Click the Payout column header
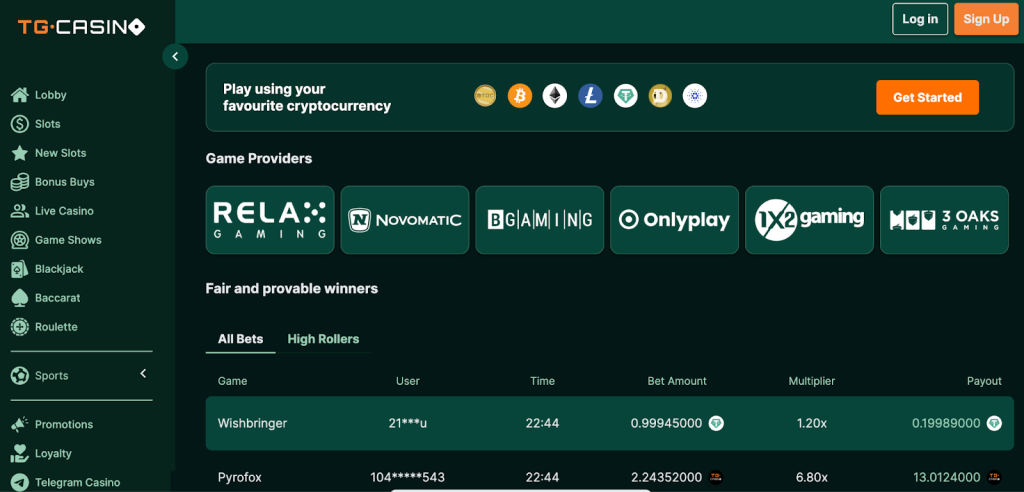The width and height of the screenshot is (1024, 492). pyautogui.click(x=984, y=381)
